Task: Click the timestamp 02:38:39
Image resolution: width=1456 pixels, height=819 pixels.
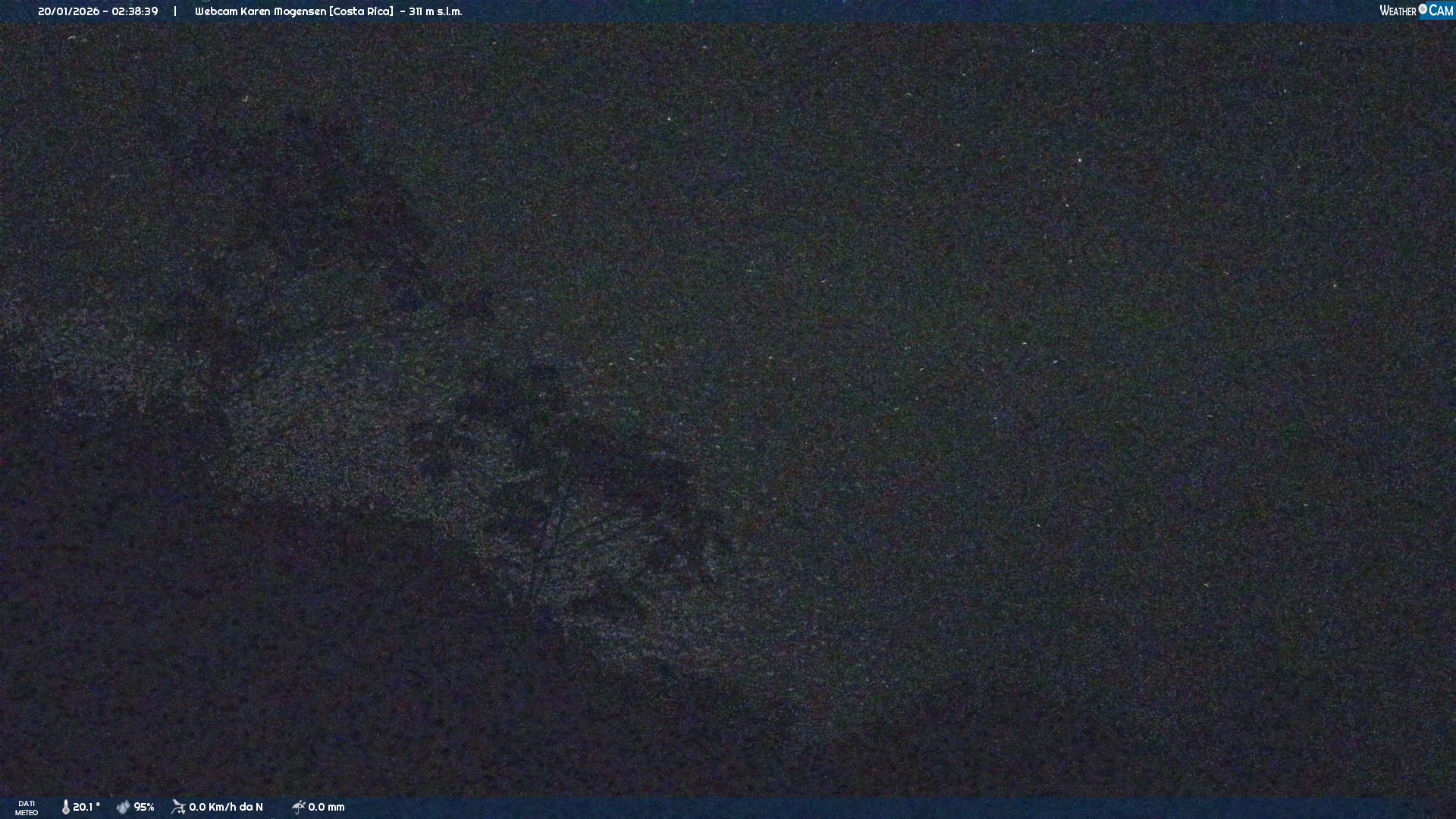Action: point(135,11)
